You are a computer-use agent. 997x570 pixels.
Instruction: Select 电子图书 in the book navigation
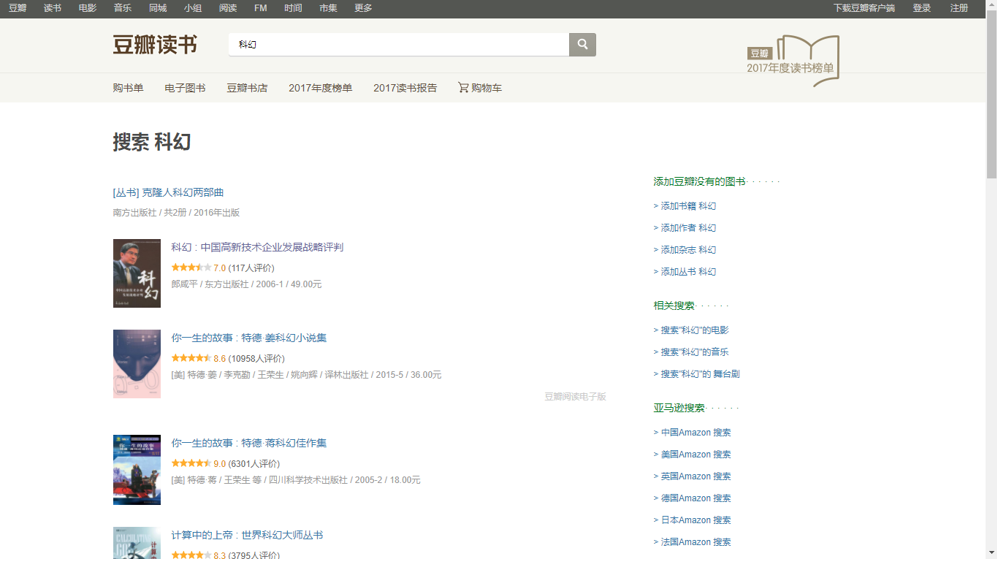tap(185, 88)
